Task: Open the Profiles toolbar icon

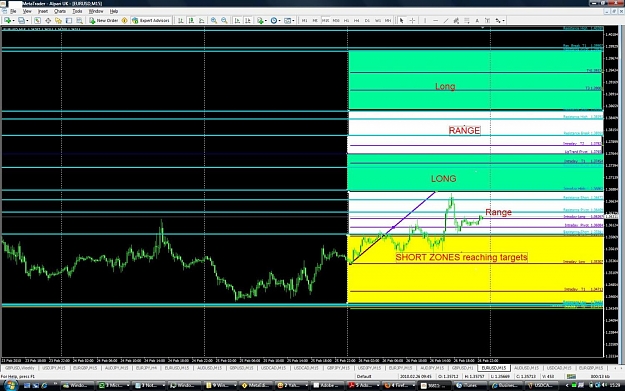Action: coord(21,20)
